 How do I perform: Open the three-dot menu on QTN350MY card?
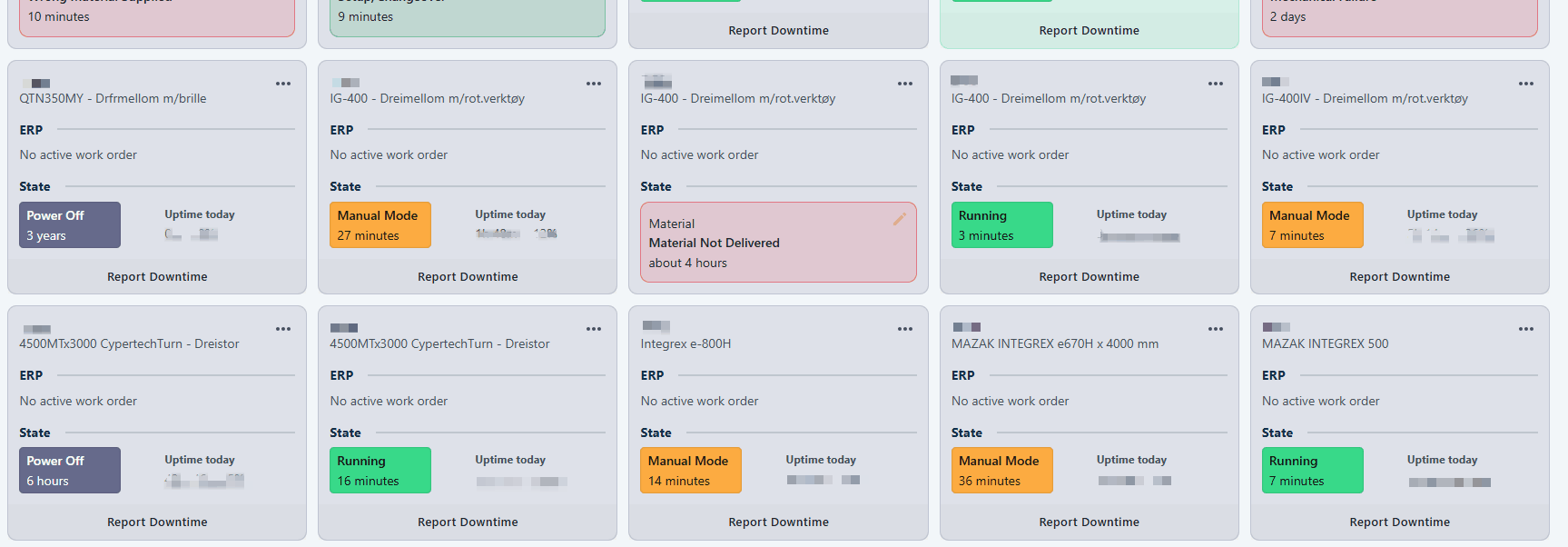coord(283,84)
